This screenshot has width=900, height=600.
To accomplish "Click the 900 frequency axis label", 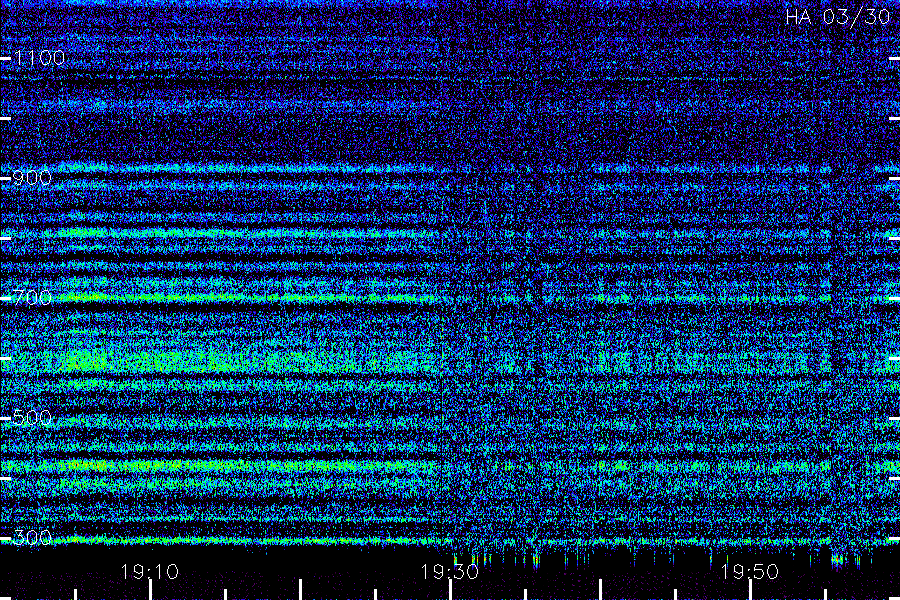I will 32,178.
